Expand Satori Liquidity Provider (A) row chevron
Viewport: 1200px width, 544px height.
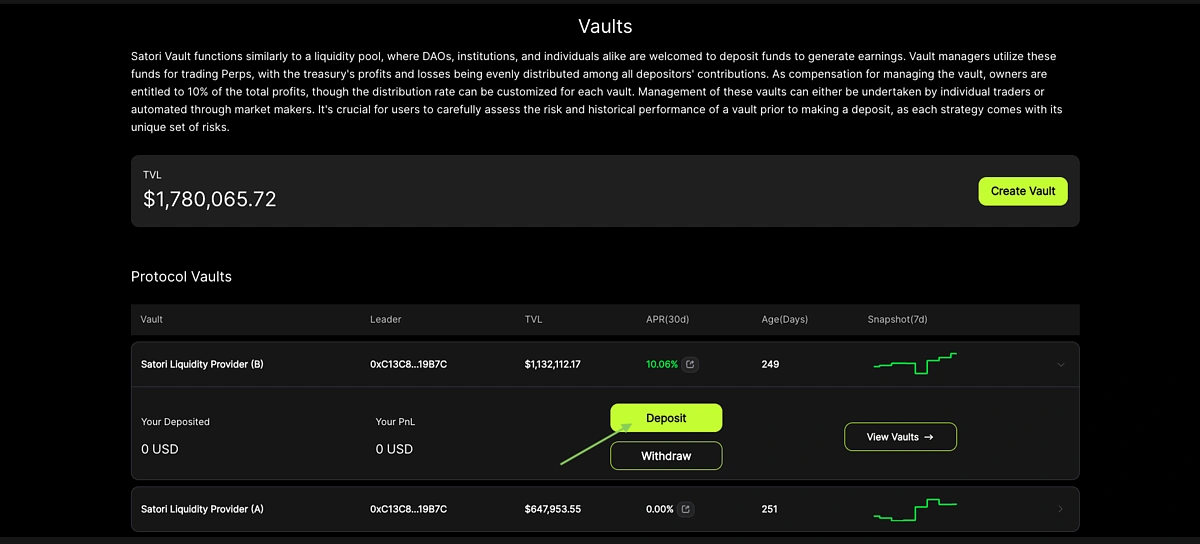(x=1061, y=509)
